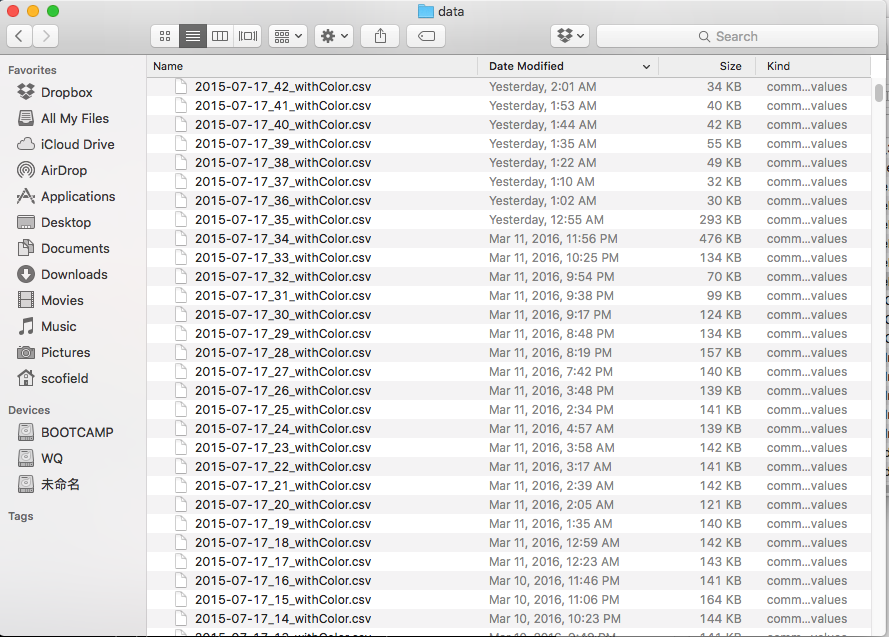Click the Edit Tags toolbar icon
The width and height of the screenshot is (889, 637).
tap(426, 36)
